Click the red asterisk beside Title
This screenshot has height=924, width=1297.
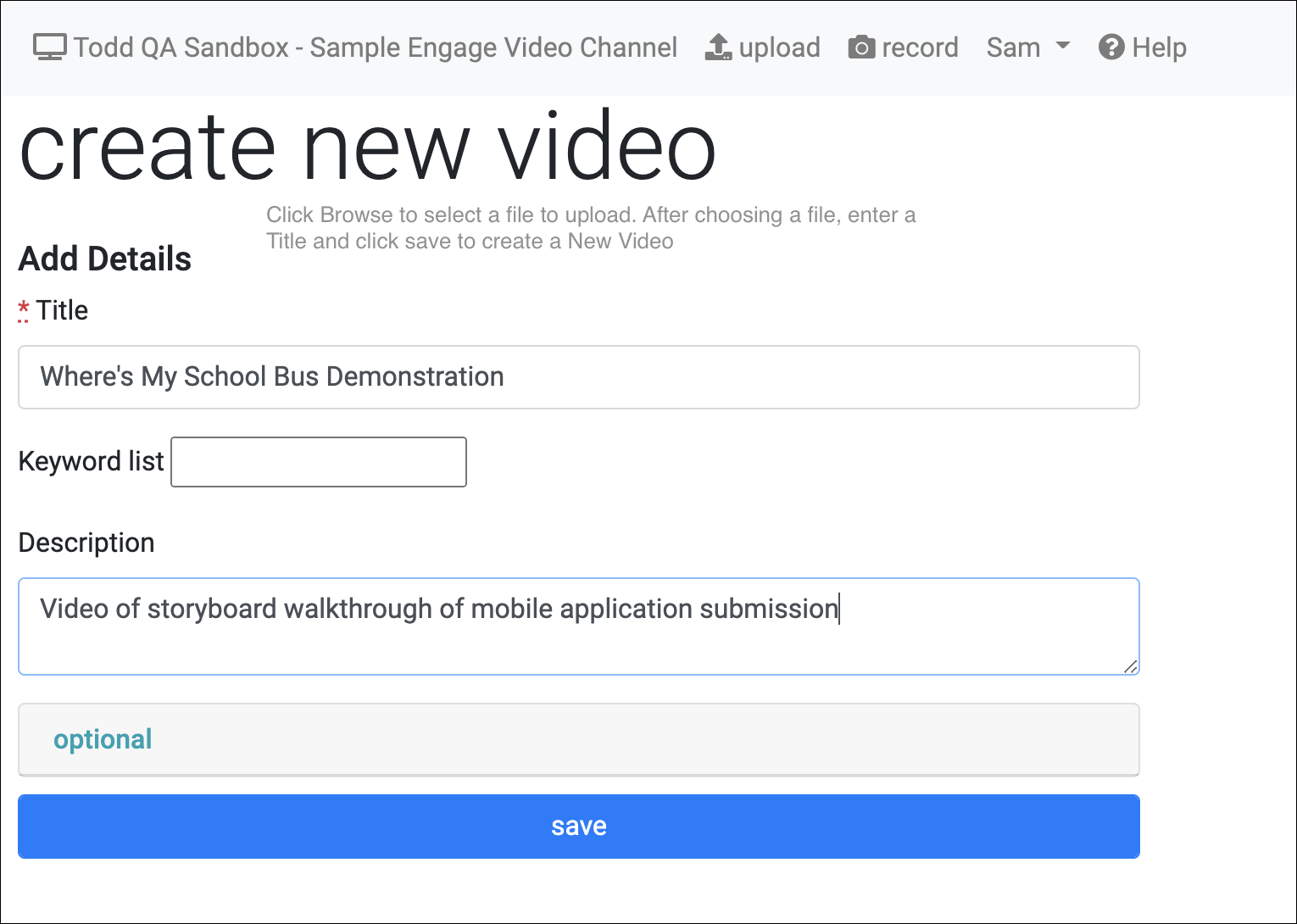[x=23, y=309]
